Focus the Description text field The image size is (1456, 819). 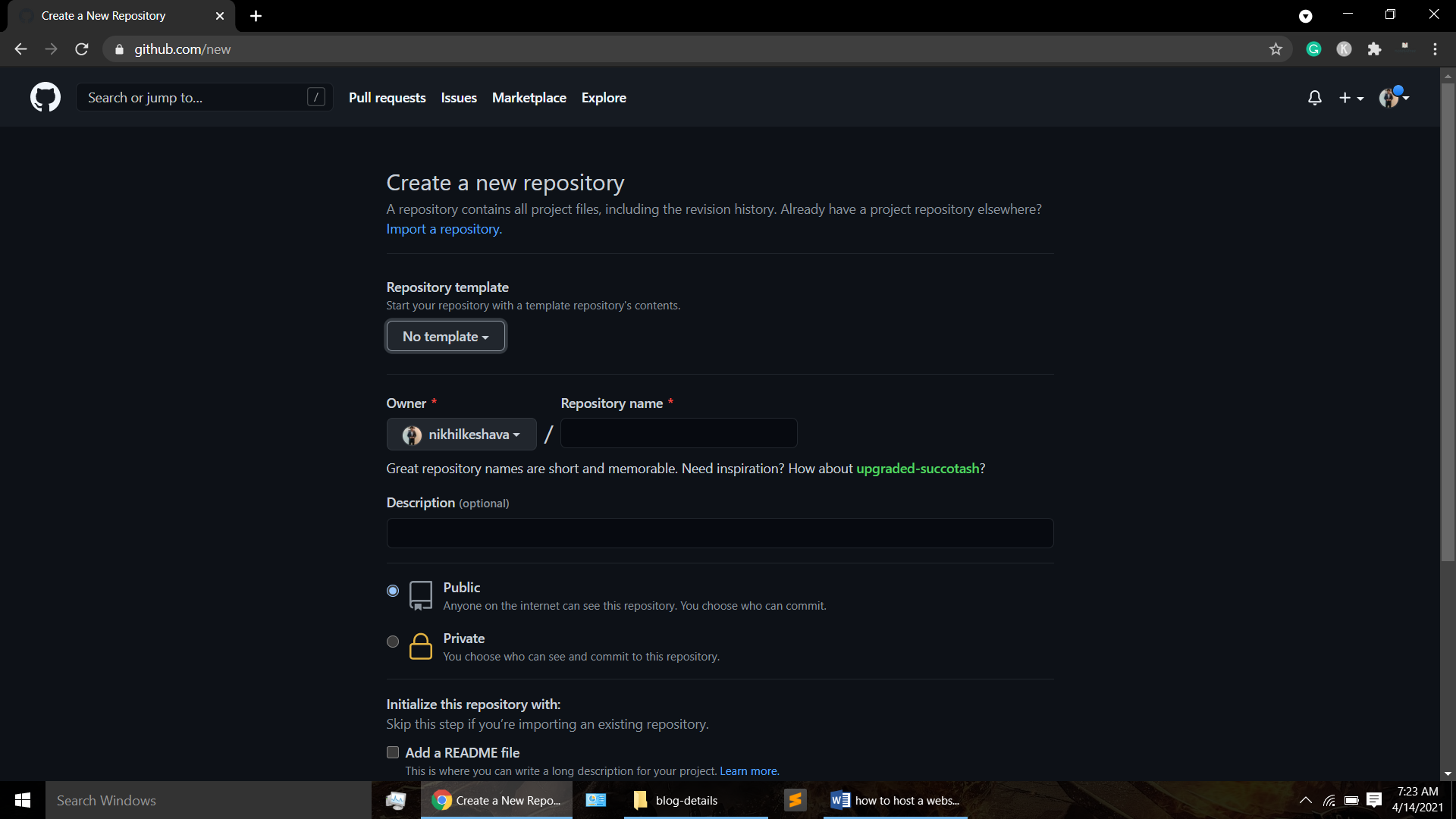pyautogui.click(x=720, y=533)
